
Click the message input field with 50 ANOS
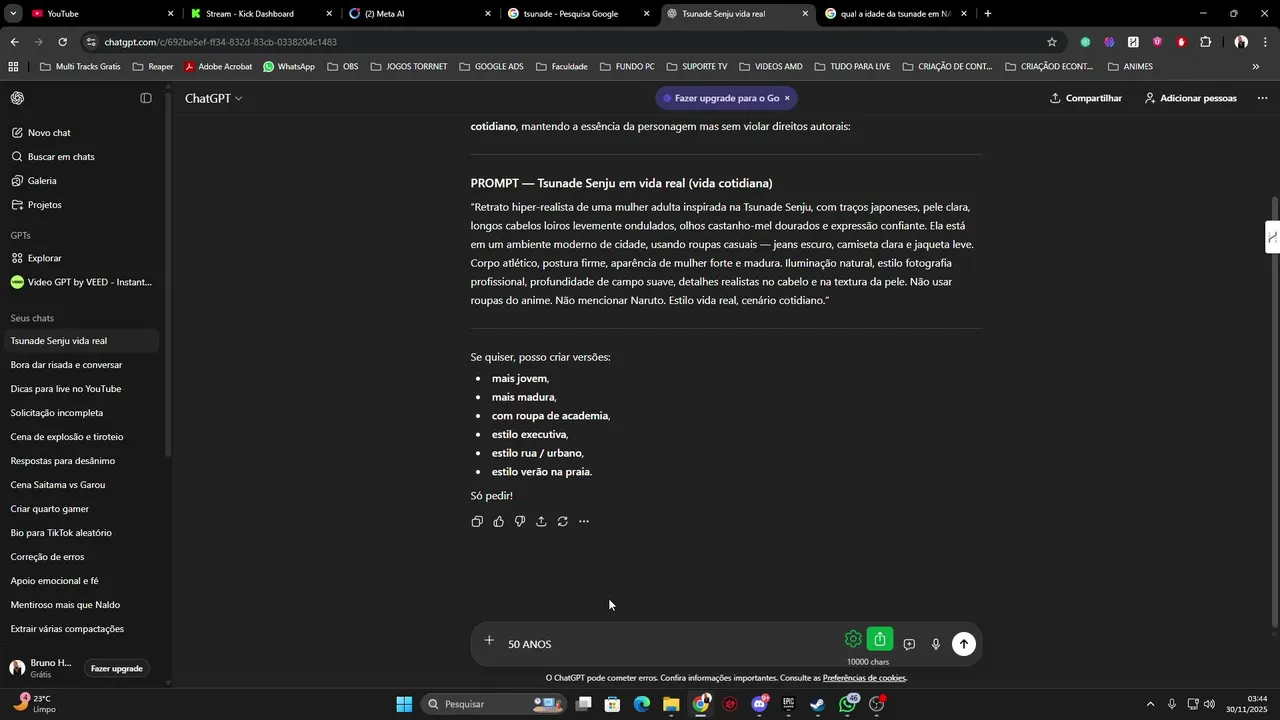(670, 645)
